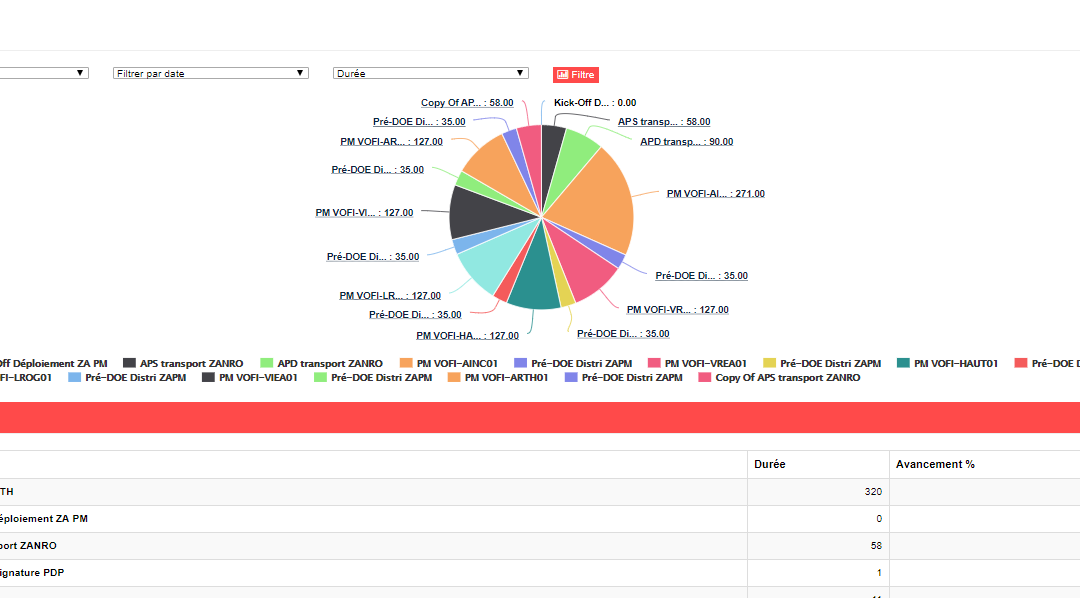Click the 'APS transp... : 58.00' chart label
This screenshot has width=1080, height=598.
click(x=664, y=122)
